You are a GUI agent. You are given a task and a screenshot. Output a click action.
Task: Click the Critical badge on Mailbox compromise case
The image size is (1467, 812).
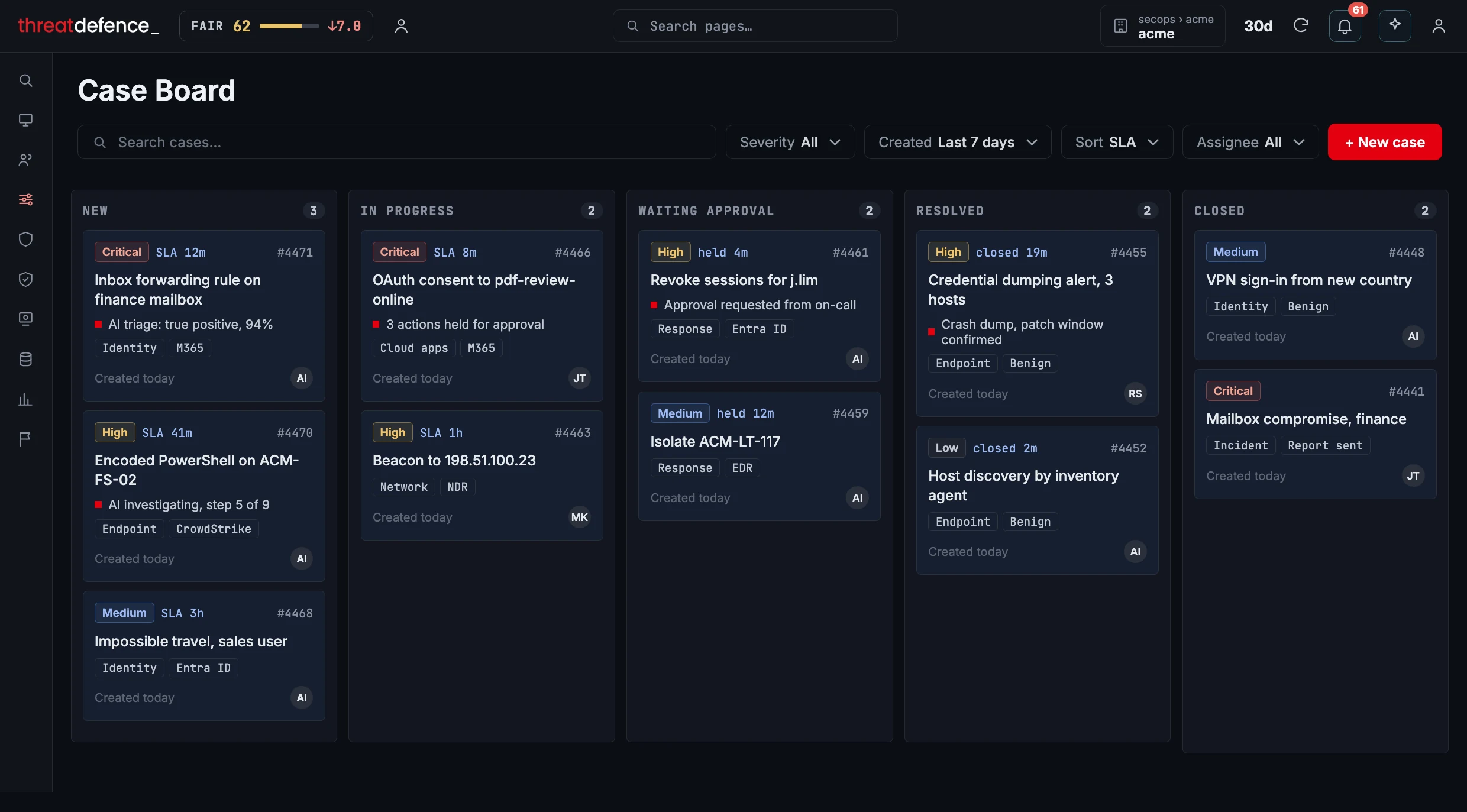pyautogui.click(x=1233, y=391)
